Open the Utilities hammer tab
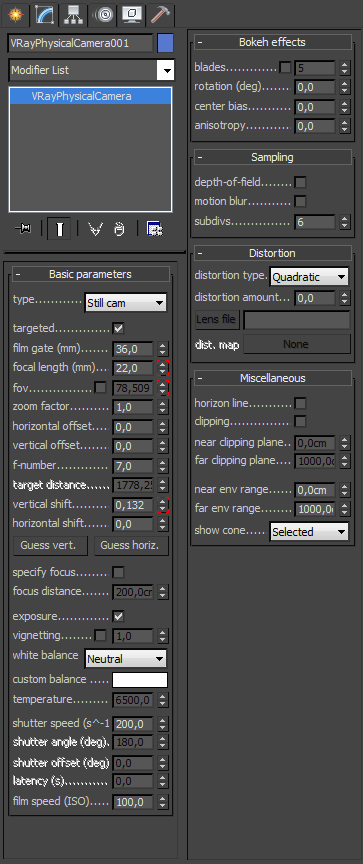The image size is (363, 864). [x=160, y=15]
